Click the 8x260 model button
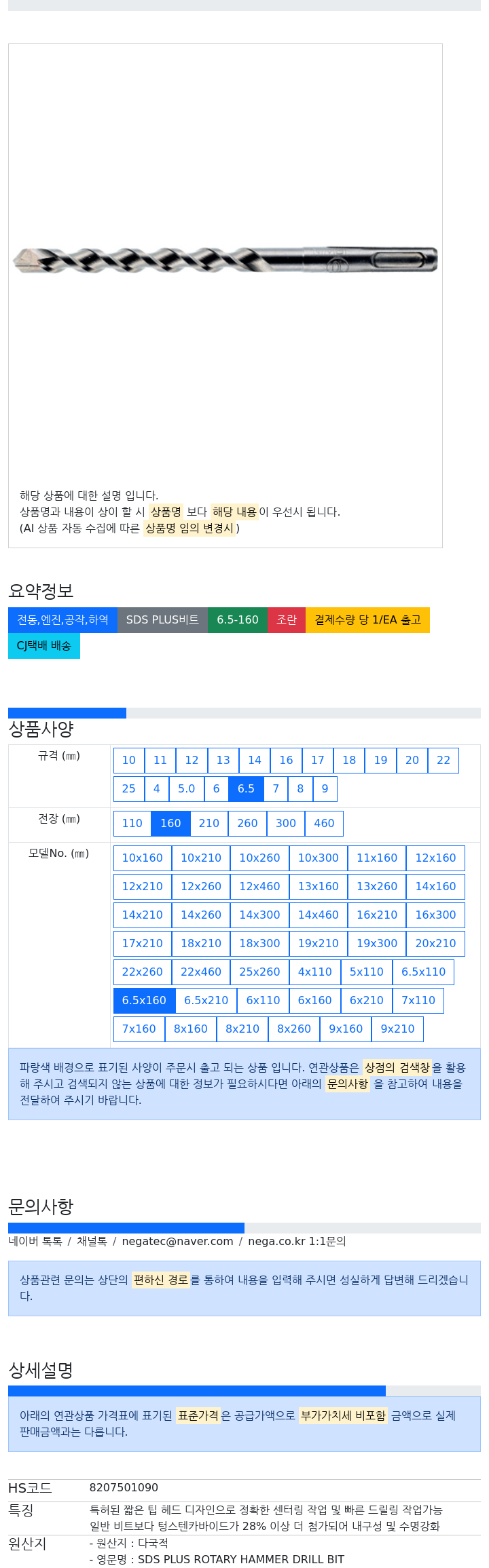 click(x=294, y=1029)
